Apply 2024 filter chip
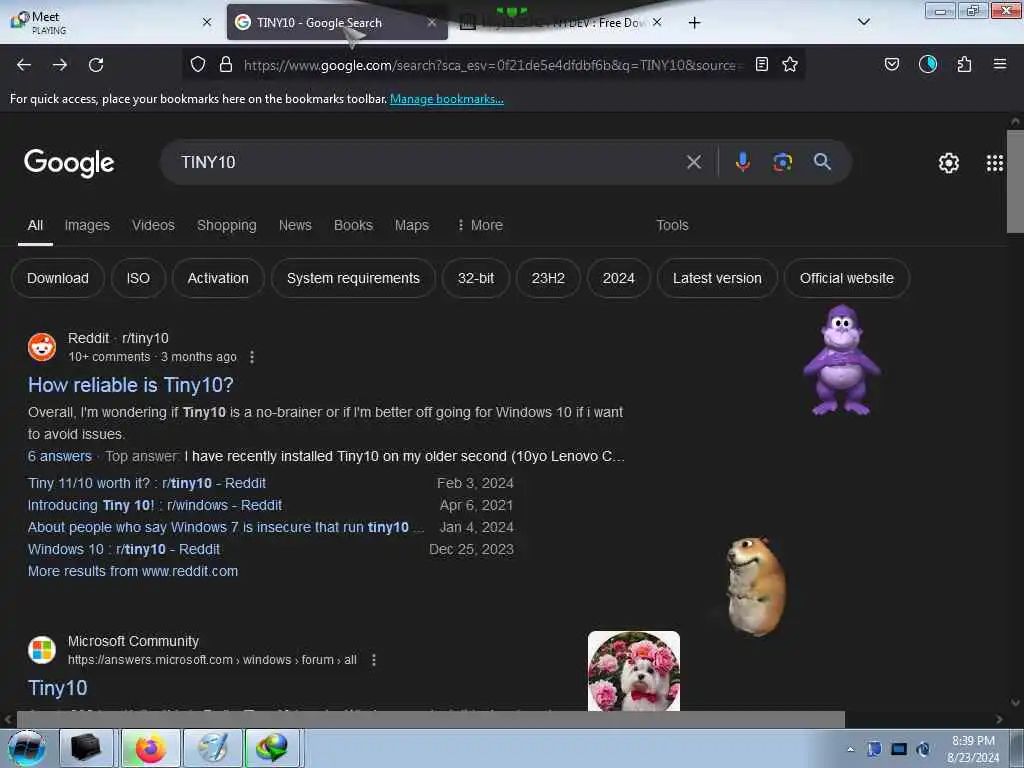This screenshot has height=768, width=1024. 619,278
